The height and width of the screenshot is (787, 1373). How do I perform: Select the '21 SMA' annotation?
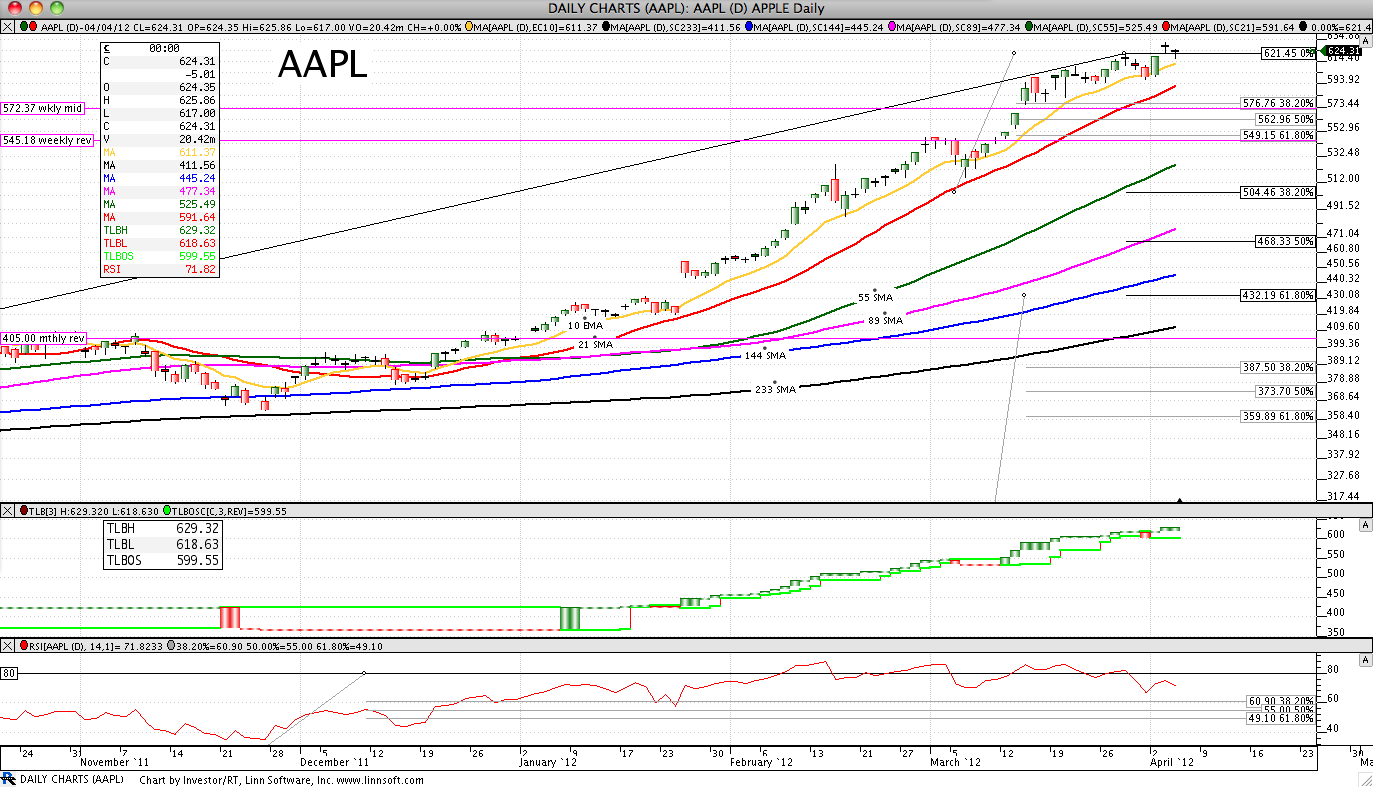595,344
